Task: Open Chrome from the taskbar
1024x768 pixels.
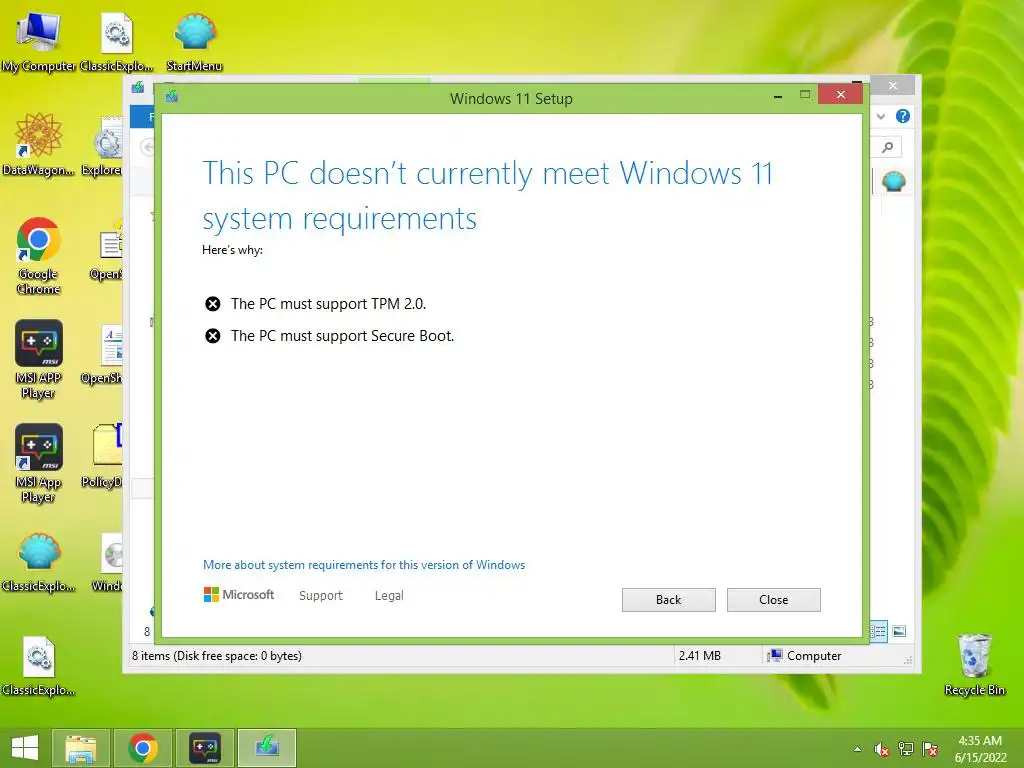Action: pos(142,748)
